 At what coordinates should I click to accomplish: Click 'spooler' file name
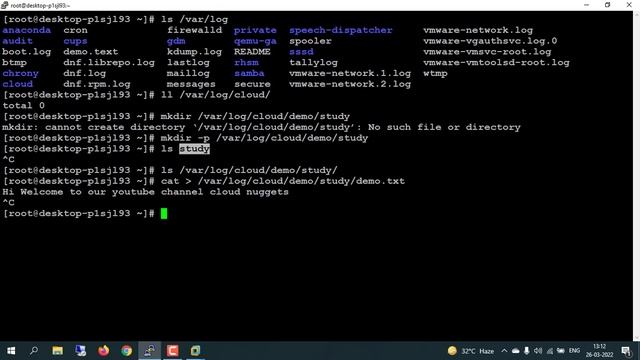pos(310,41)
